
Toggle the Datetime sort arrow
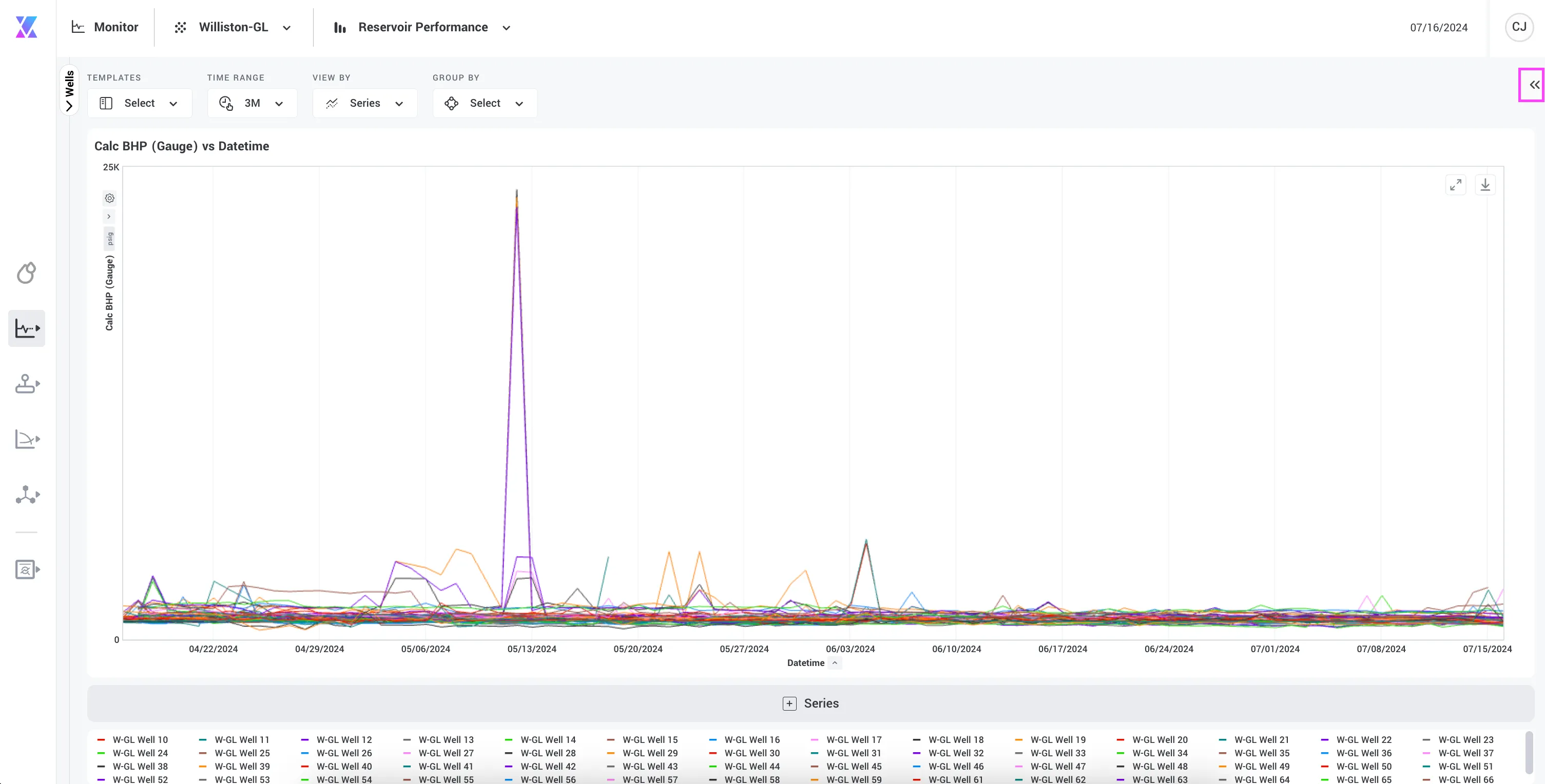click(834, 662)
